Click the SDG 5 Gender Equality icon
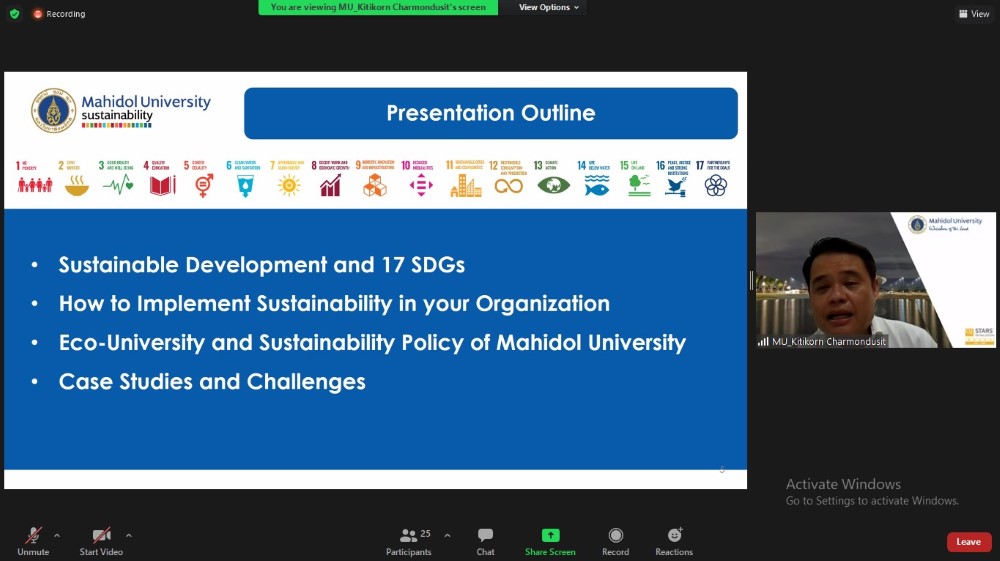 pos(204,186)
